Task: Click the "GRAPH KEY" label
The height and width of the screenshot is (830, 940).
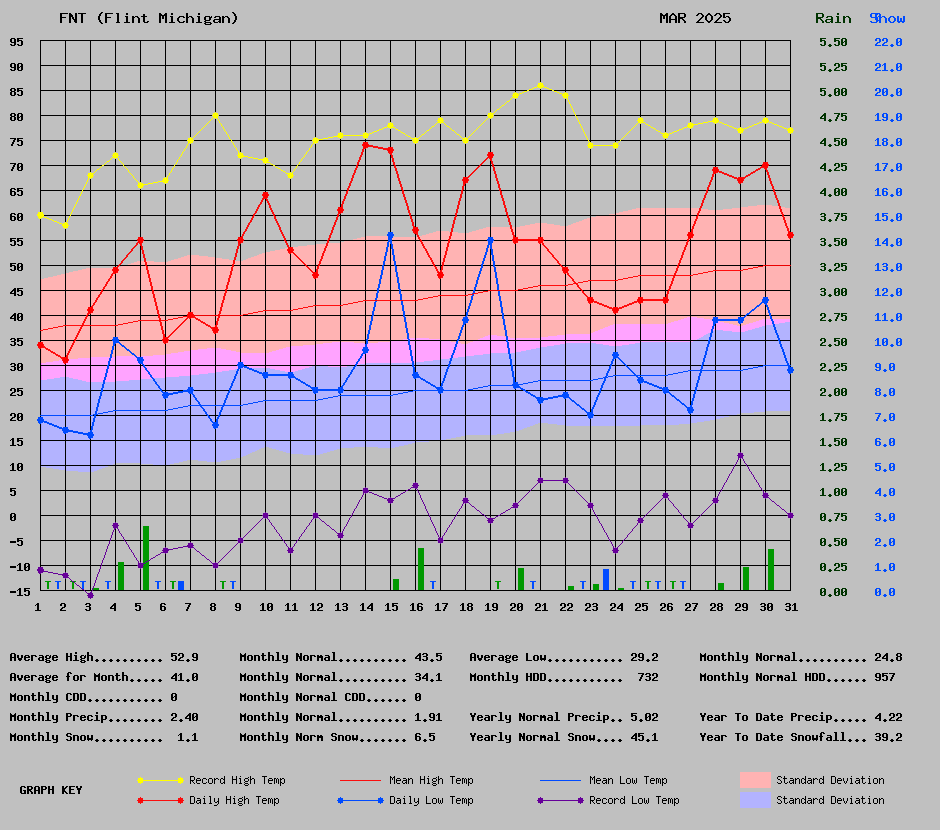Action: pos(50,790)
